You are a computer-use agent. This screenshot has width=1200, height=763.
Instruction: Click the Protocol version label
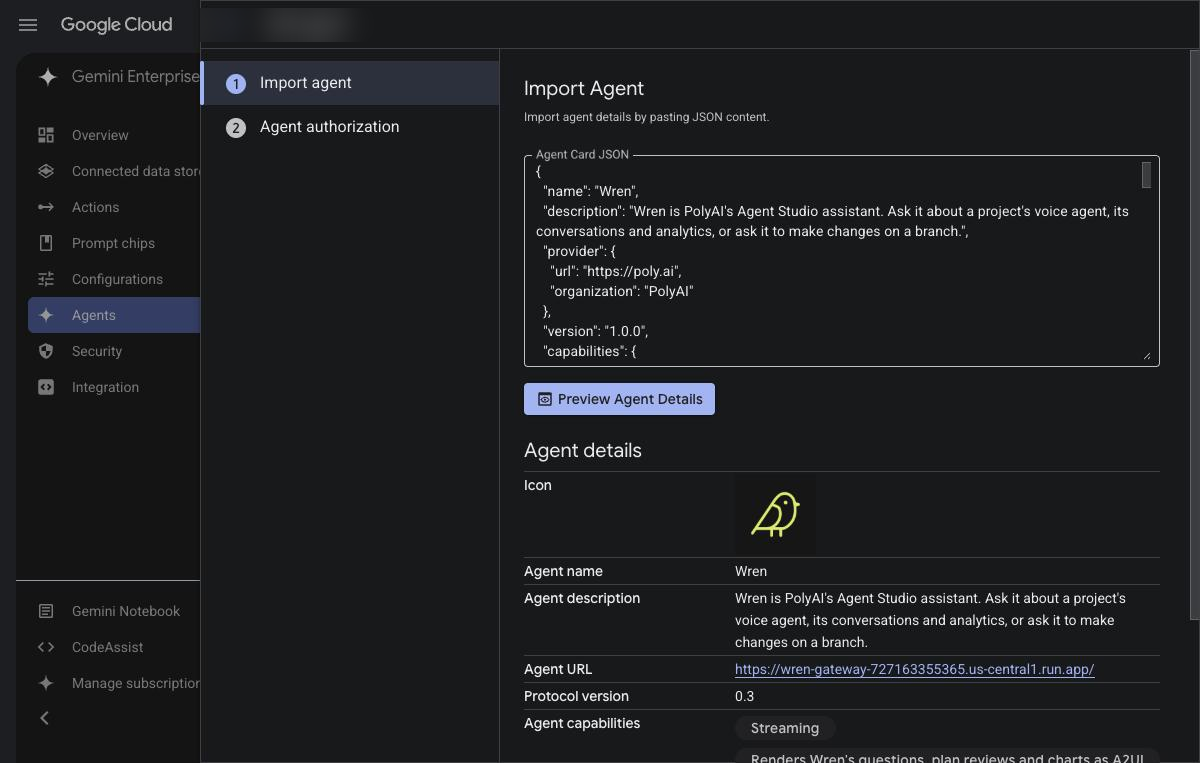pyautogui.click(x=576, y=696)
